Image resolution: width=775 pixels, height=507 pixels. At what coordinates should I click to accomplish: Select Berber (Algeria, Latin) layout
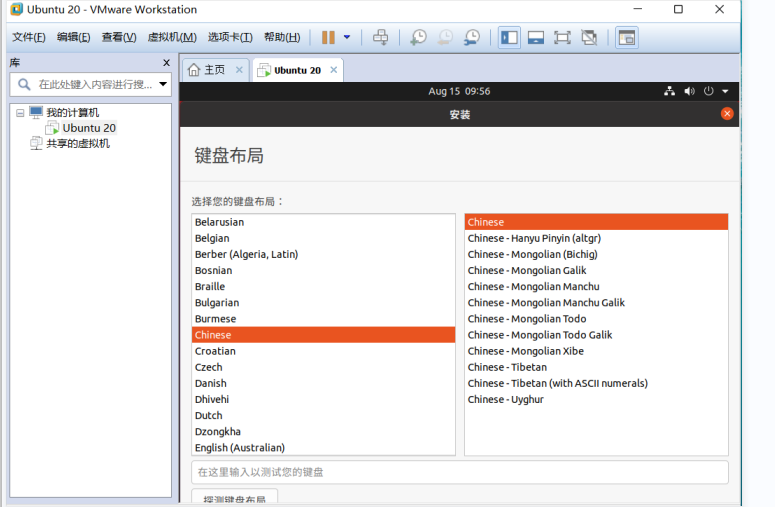click(323, 254)
